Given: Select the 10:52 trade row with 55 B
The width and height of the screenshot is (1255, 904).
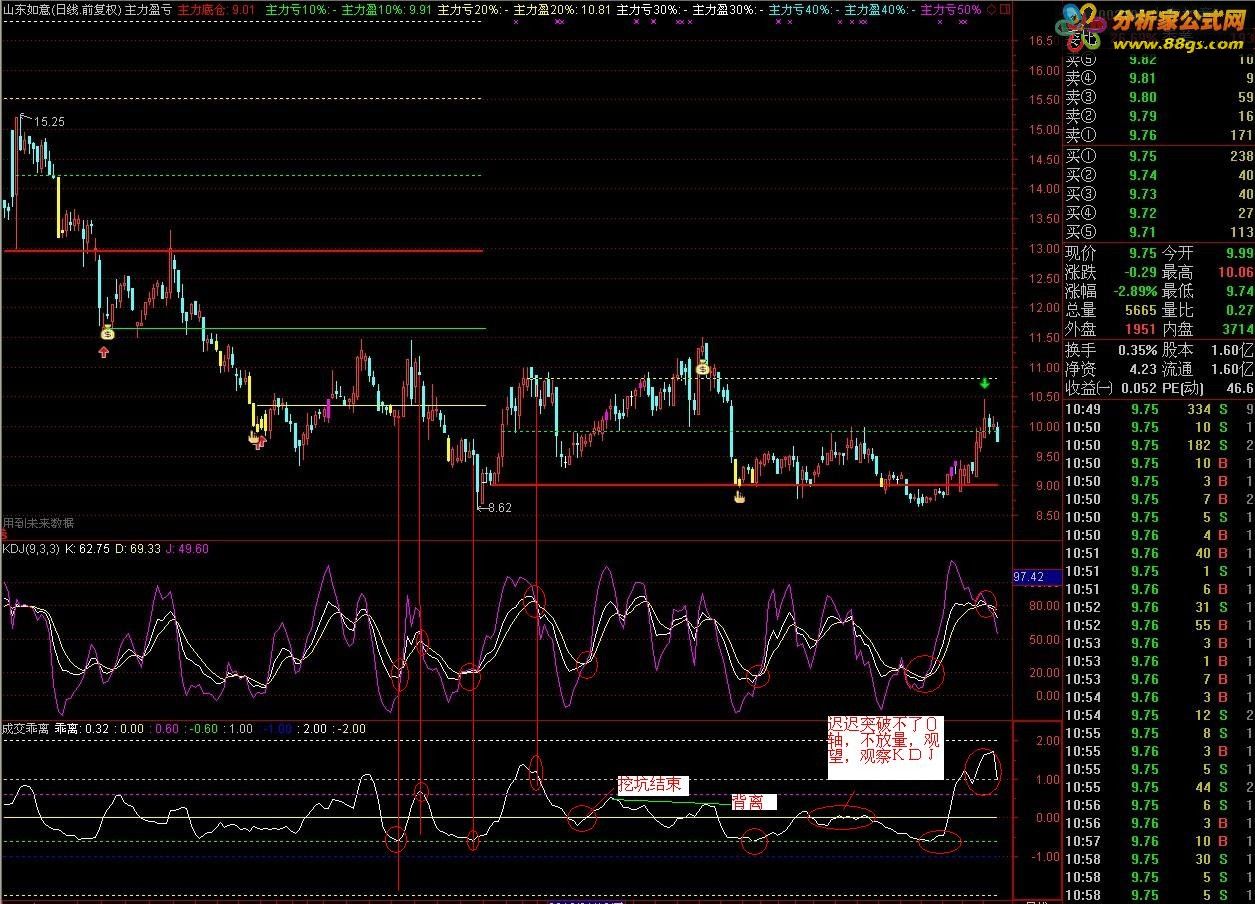Looking at the screenshot, I should (1159, 625).
